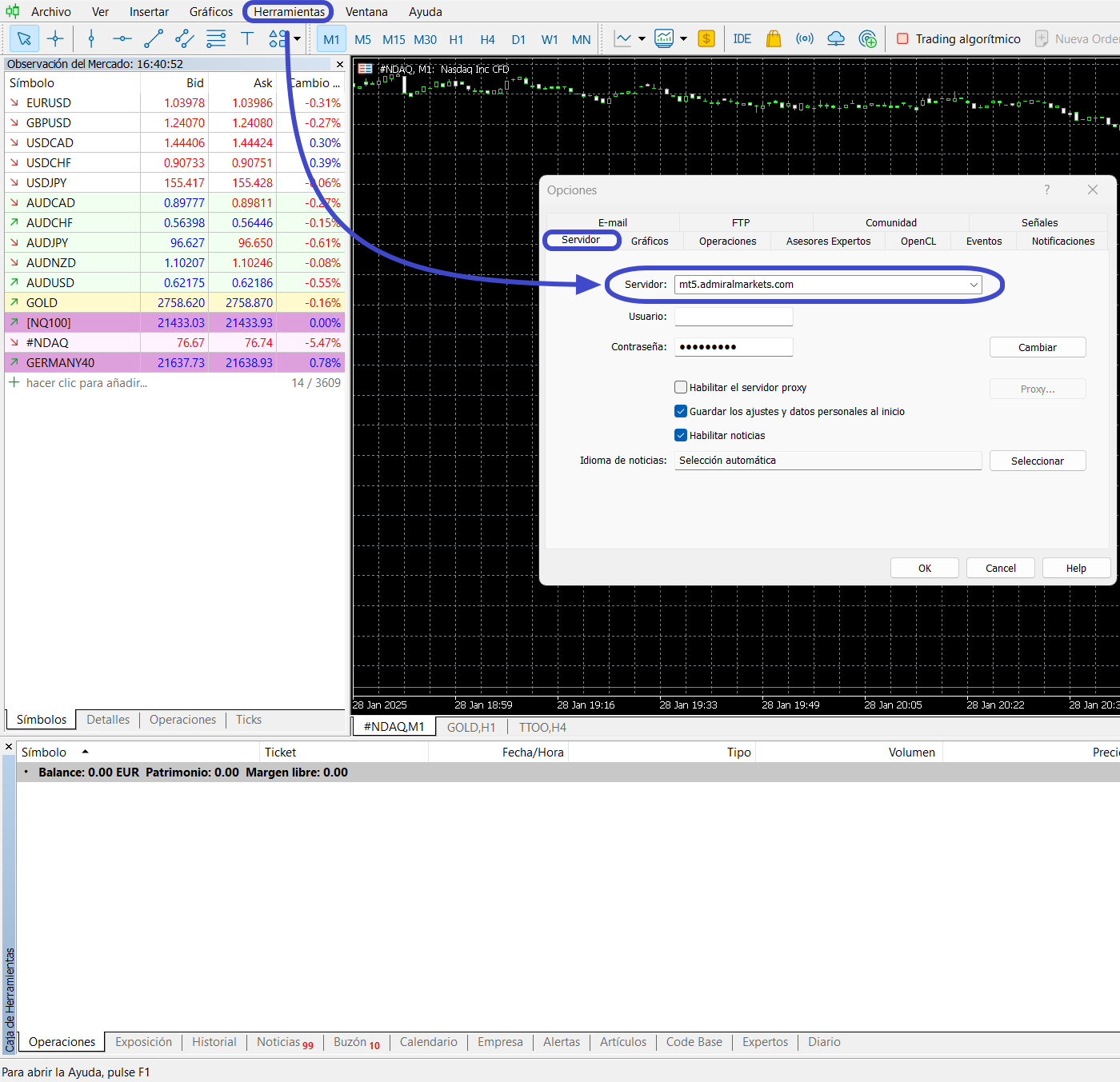1120x1082 pixels.
Task: Switch to the GOLD,H1 chart tab
Action: coord(471,727)
